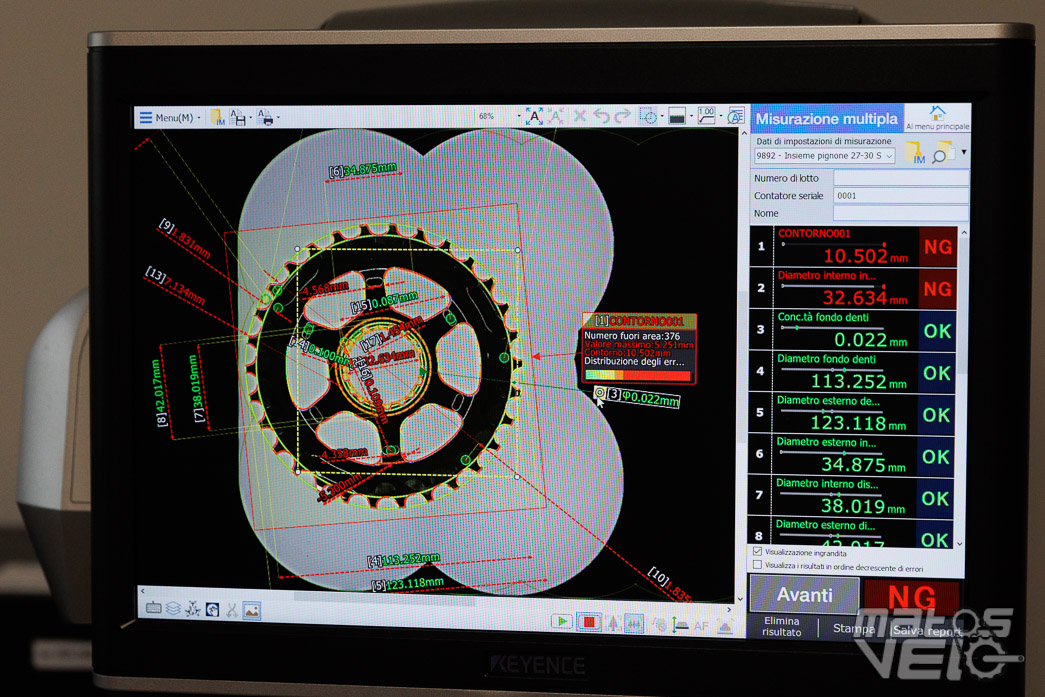Select the dotted-region measurement tool icon

tap(648, 117)
